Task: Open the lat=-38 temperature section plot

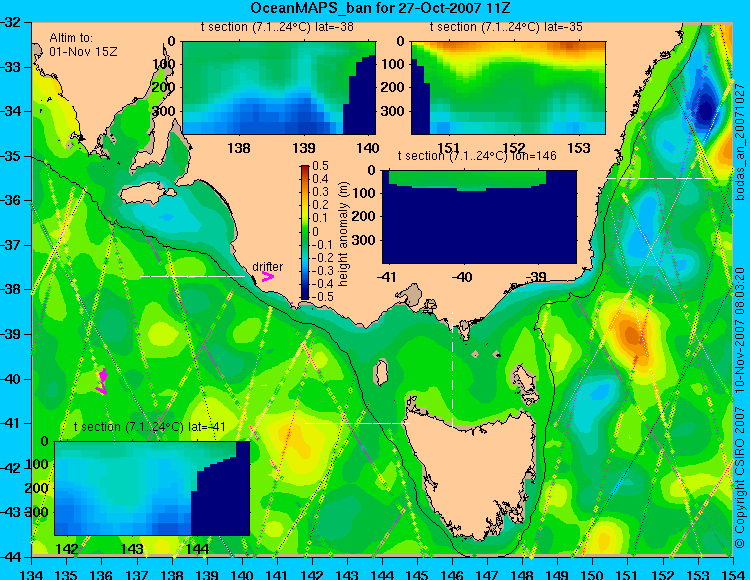Action: (279, 88)
